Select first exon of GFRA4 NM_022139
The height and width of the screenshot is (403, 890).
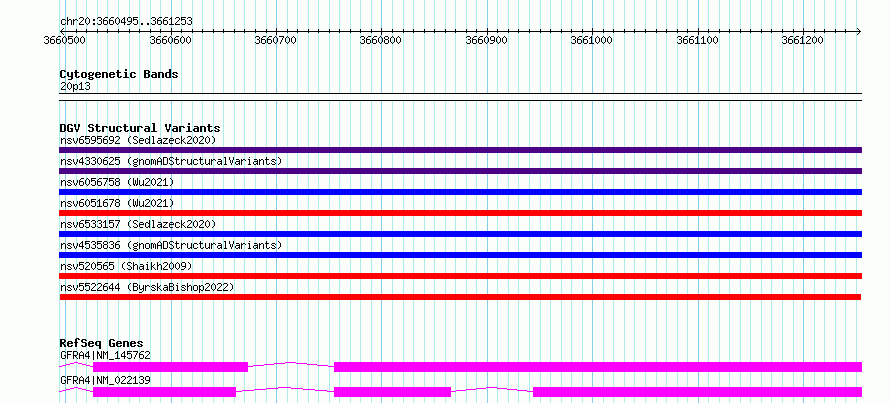165,392
